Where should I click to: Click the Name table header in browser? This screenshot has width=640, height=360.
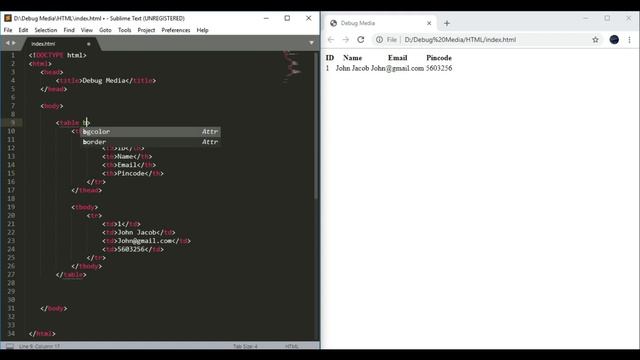[x=353, y=58]
